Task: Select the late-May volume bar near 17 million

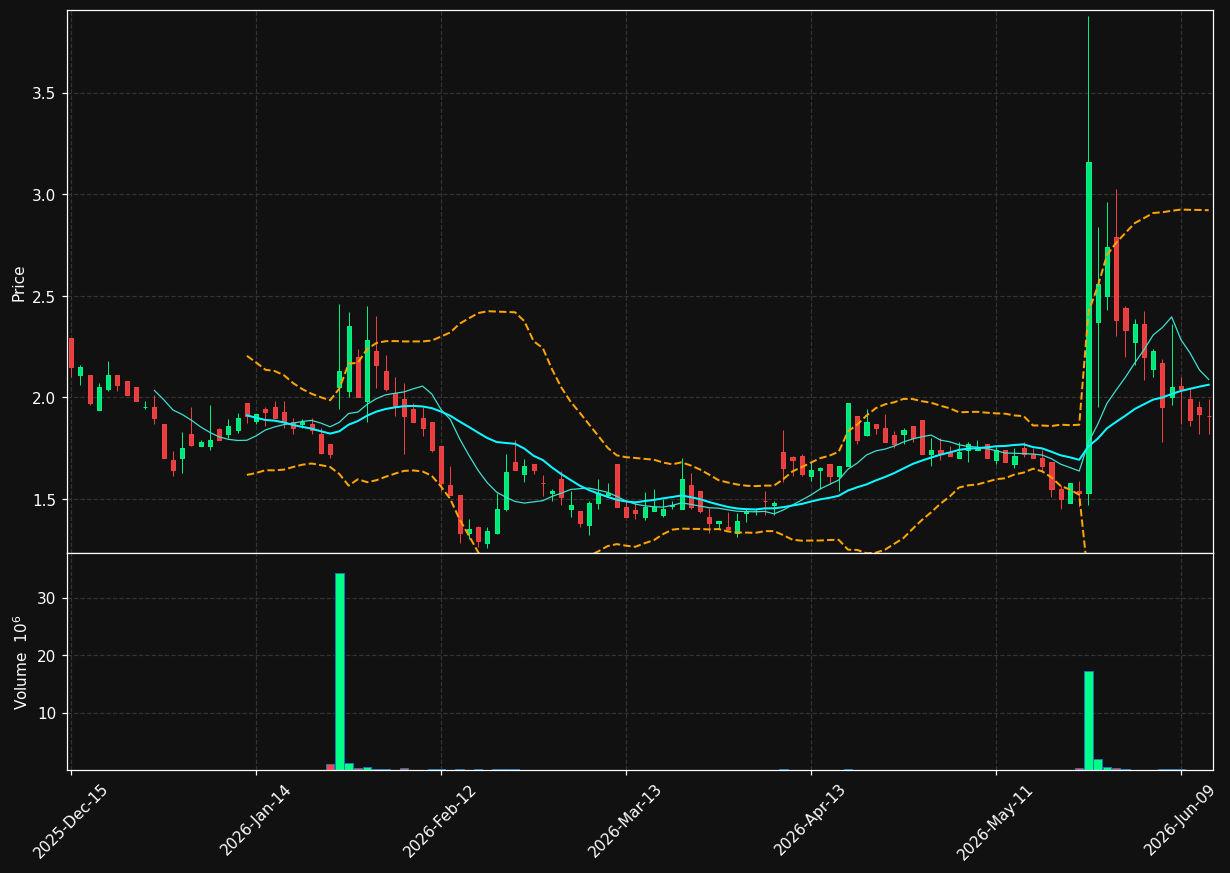Action: pos(1089,720)
